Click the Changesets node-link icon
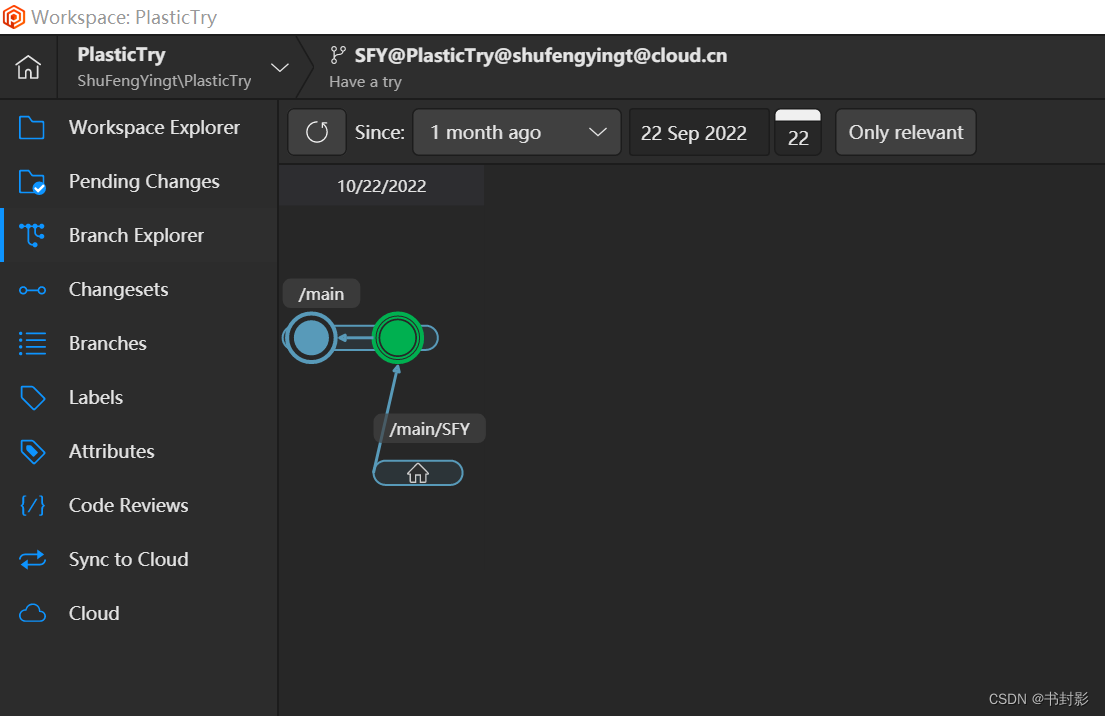The width and height of the screenshot is (1105, 716). (32, 290)
